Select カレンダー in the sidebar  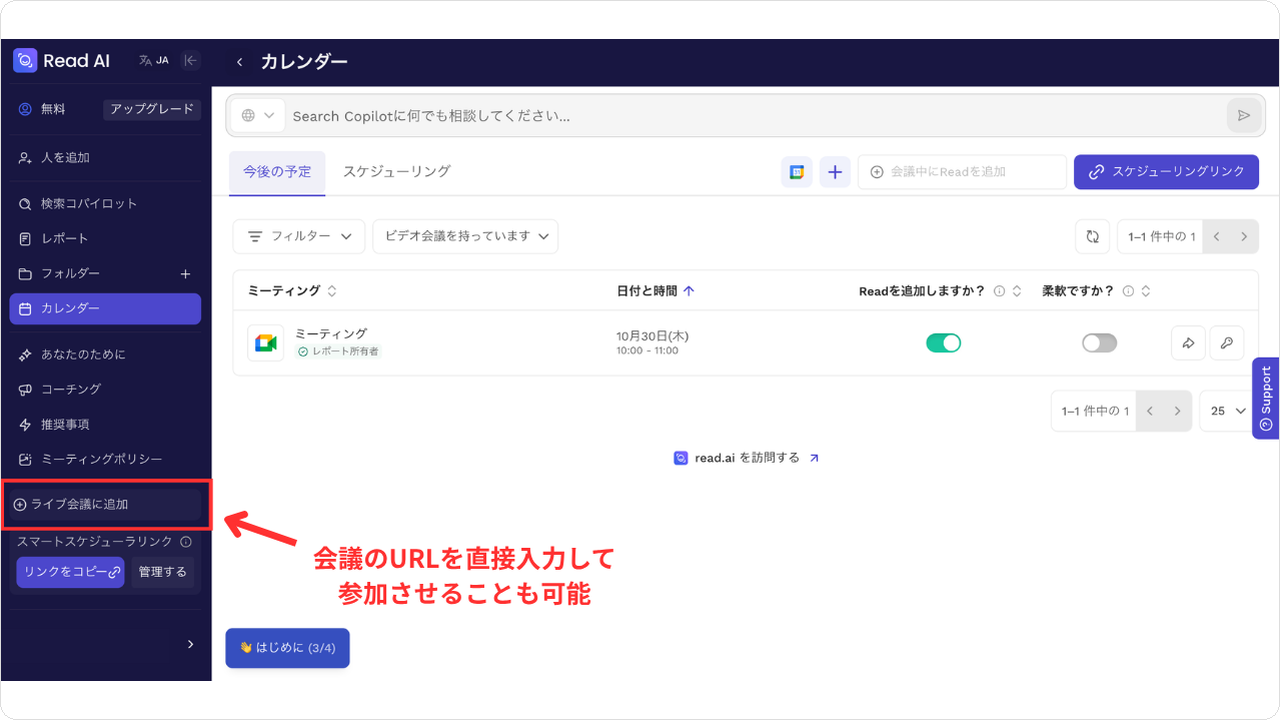pos(105,309)
